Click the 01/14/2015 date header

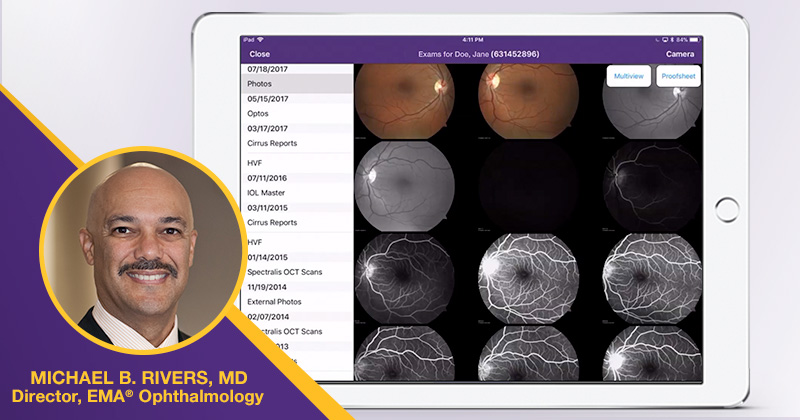(x=267, y=257)
